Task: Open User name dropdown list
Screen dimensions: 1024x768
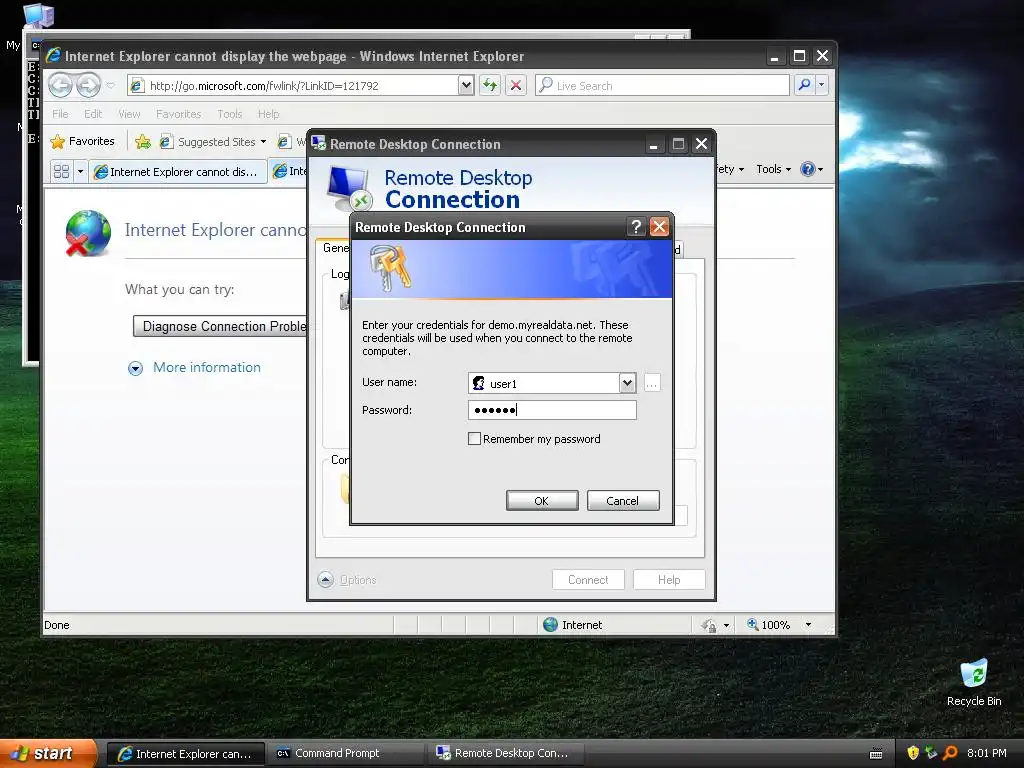Action: click(627, 383)
